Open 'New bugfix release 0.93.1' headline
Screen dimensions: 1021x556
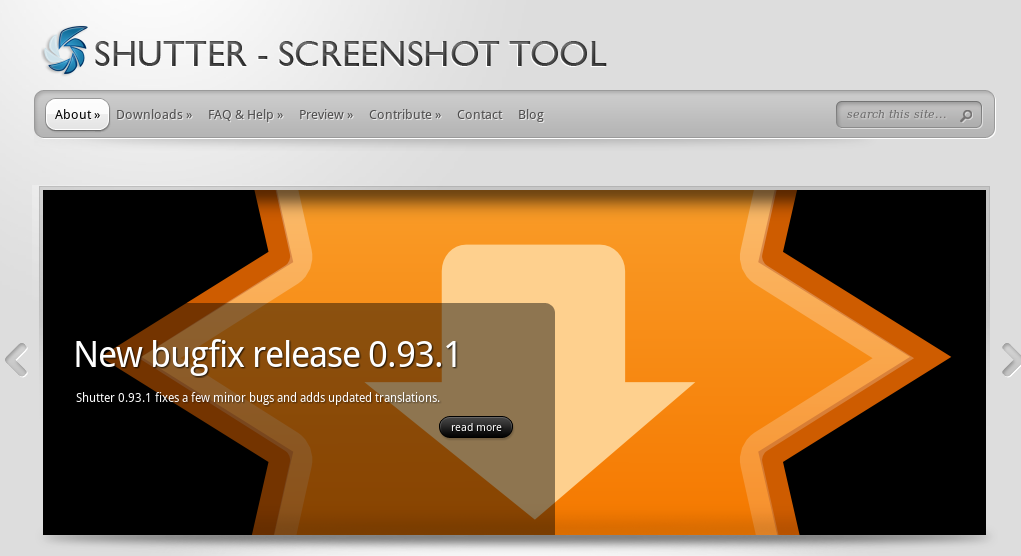coord(267,355)
